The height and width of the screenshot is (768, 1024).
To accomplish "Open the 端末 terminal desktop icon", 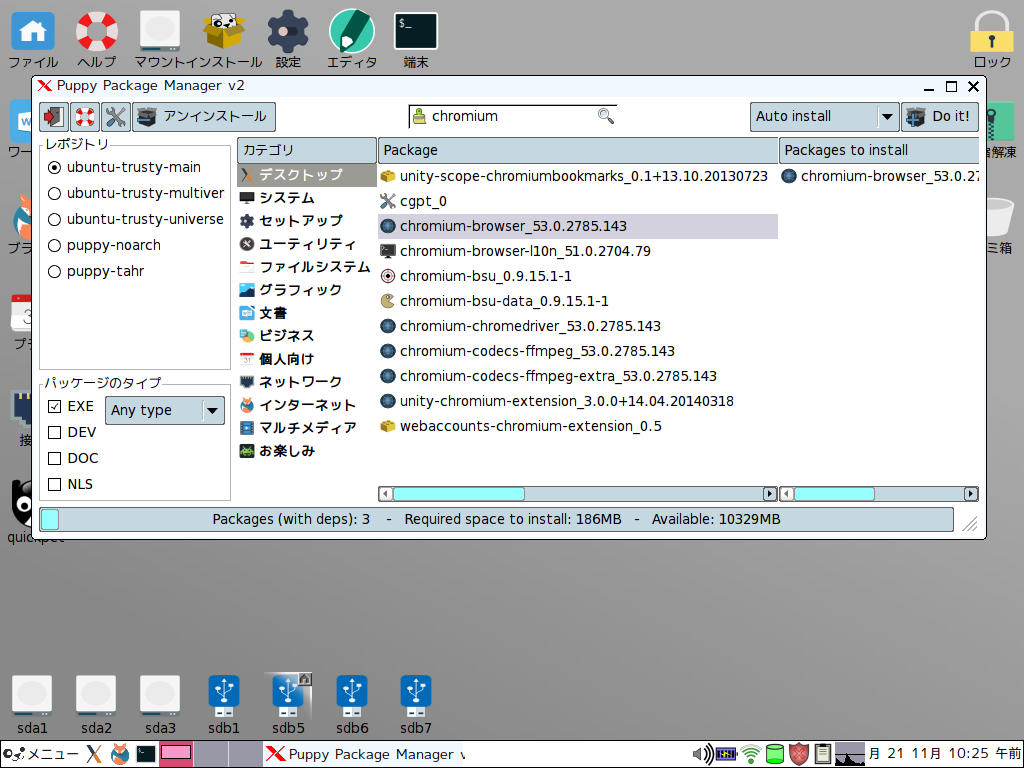I will pyautogui.click(x=416, y=40).
